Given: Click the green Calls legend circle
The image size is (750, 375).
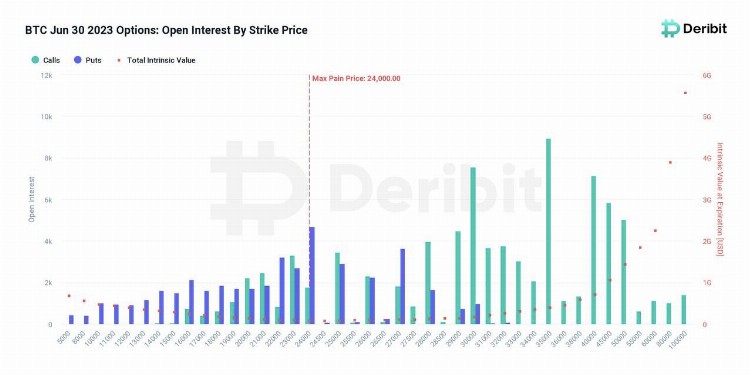Looking at the screenshot, I should [x=35, y=60].
